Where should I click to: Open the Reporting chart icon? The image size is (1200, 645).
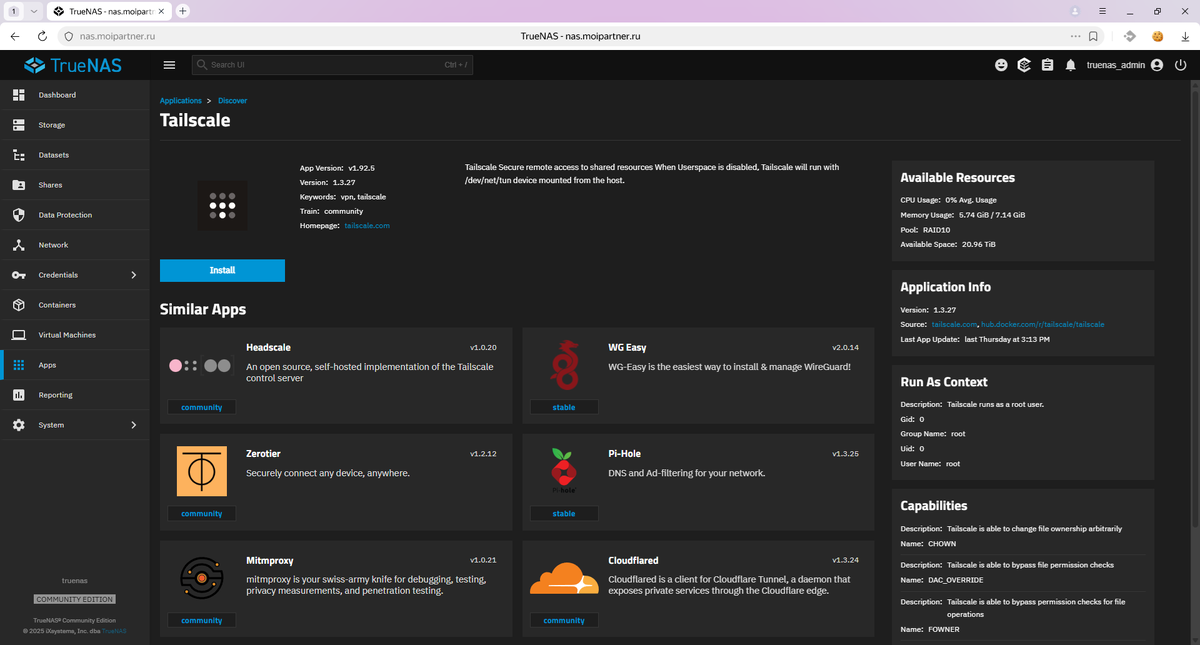pyautogui.click(x=18, y=395)
